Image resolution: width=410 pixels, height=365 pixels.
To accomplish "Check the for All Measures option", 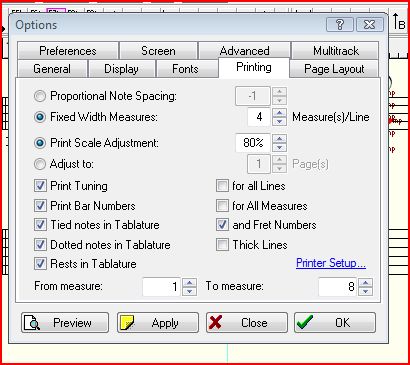I will 222,206.
